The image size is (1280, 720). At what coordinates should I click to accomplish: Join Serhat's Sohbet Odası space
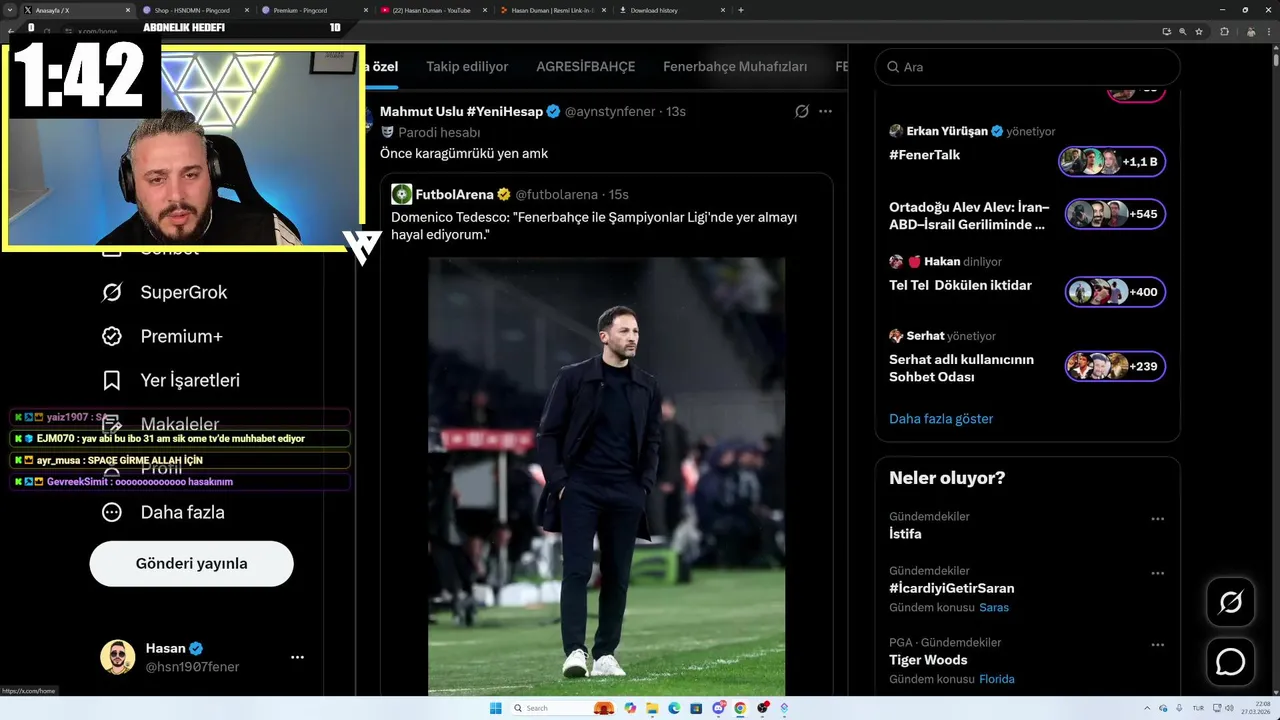click(961, 368)
